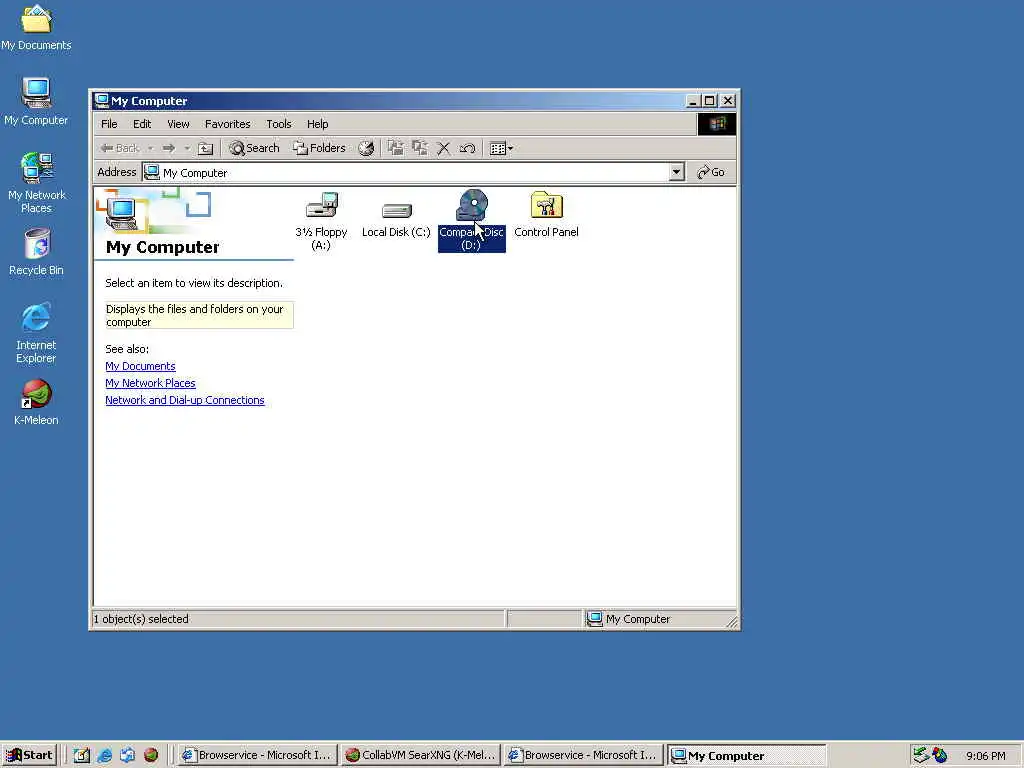Click the '1 object(s) selected' status text
1024x768 pixels.
(x=141, y=619)
